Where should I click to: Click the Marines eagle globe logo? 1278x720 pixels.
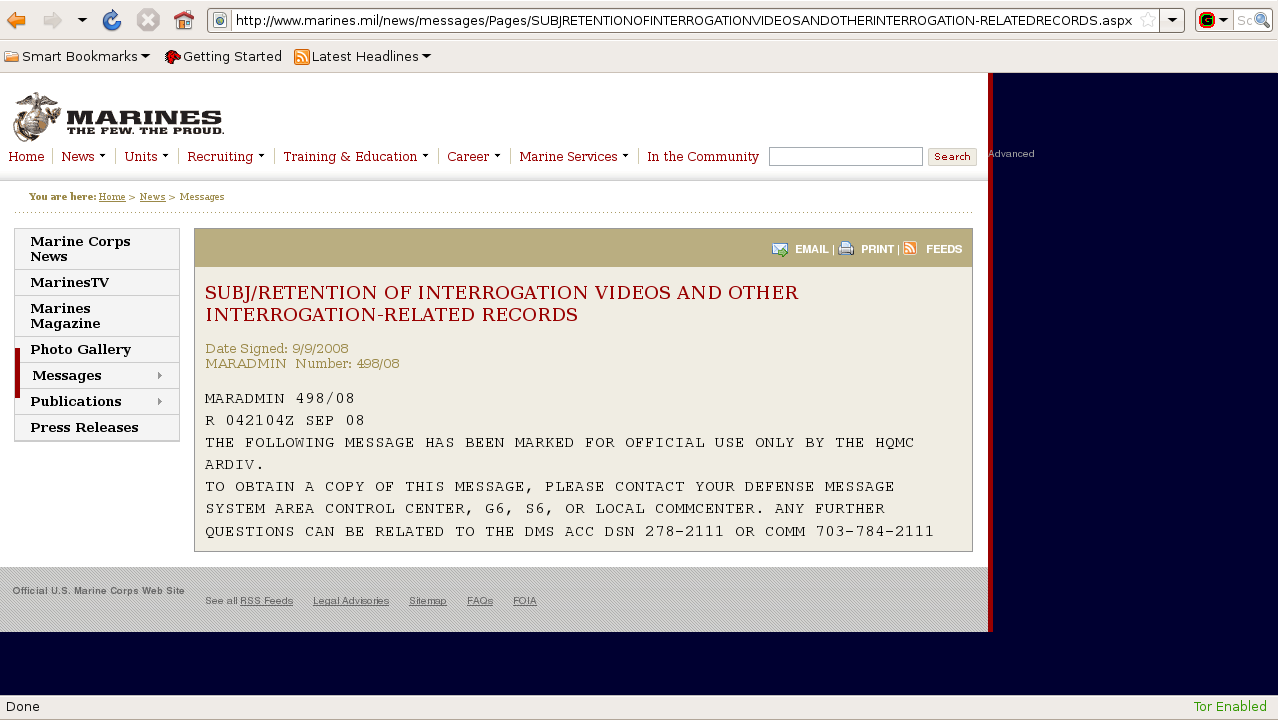coord(37,117)
